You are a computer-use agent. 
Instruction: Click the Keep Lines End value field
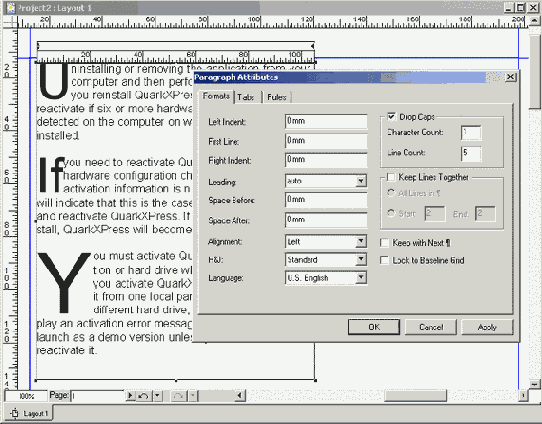click(x=485, y=214)
